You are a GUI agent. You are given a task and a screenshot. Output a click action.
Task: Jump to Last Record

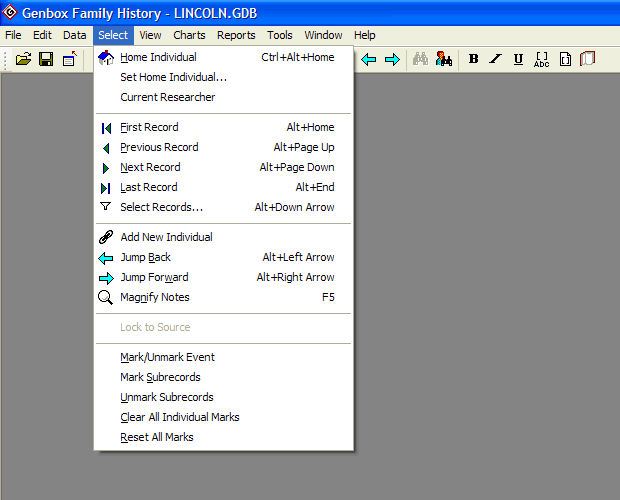pos(148,187)
